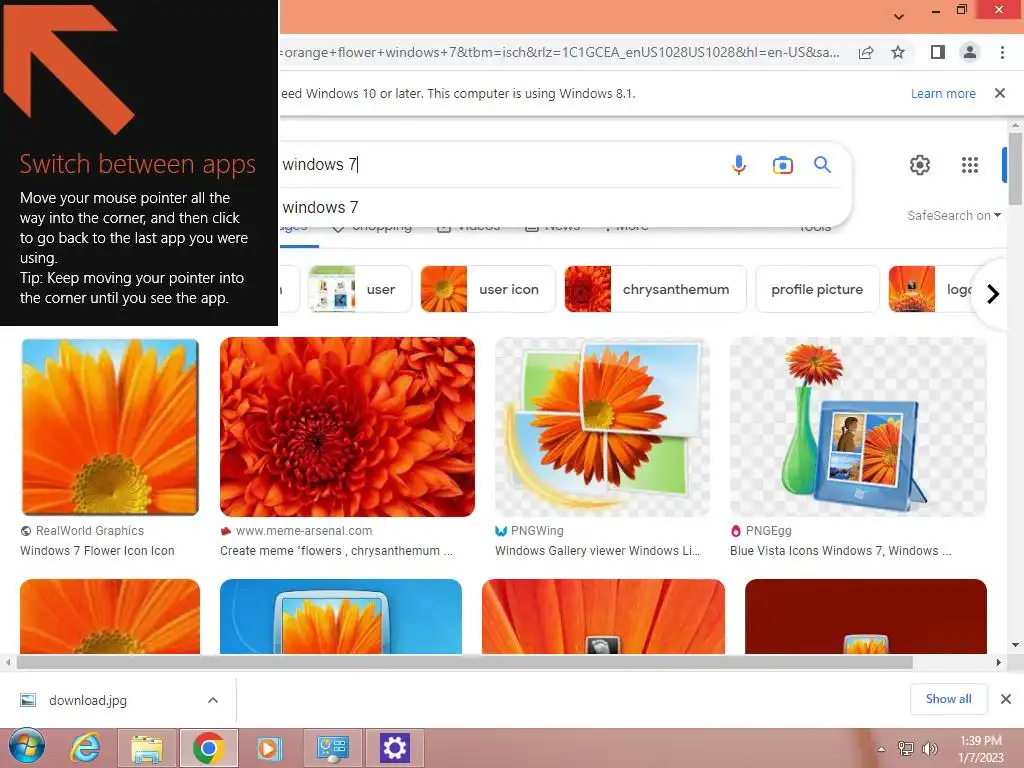Click the volume speaker tray icon

click(929, 749)
